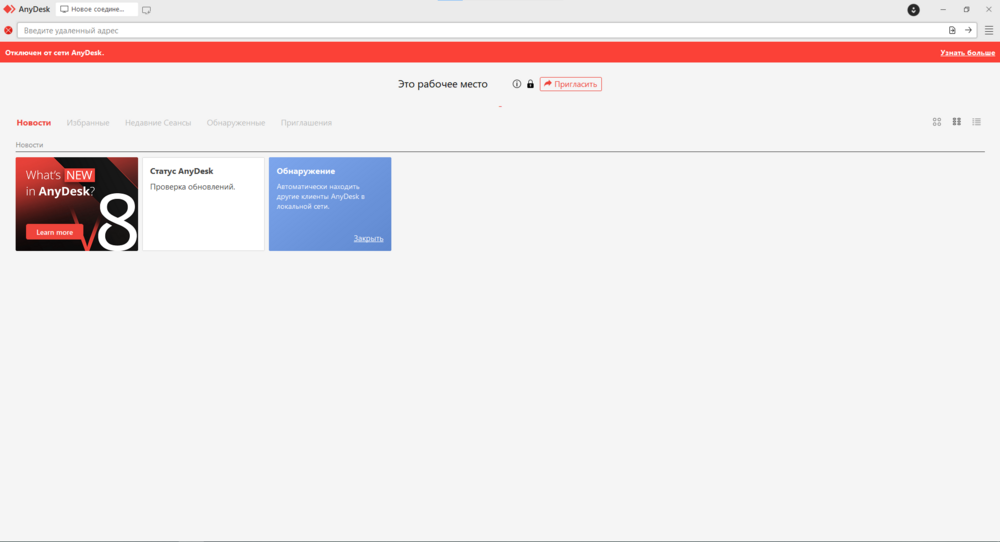Restore down the AnyDesk window

(x=966, y=10)
